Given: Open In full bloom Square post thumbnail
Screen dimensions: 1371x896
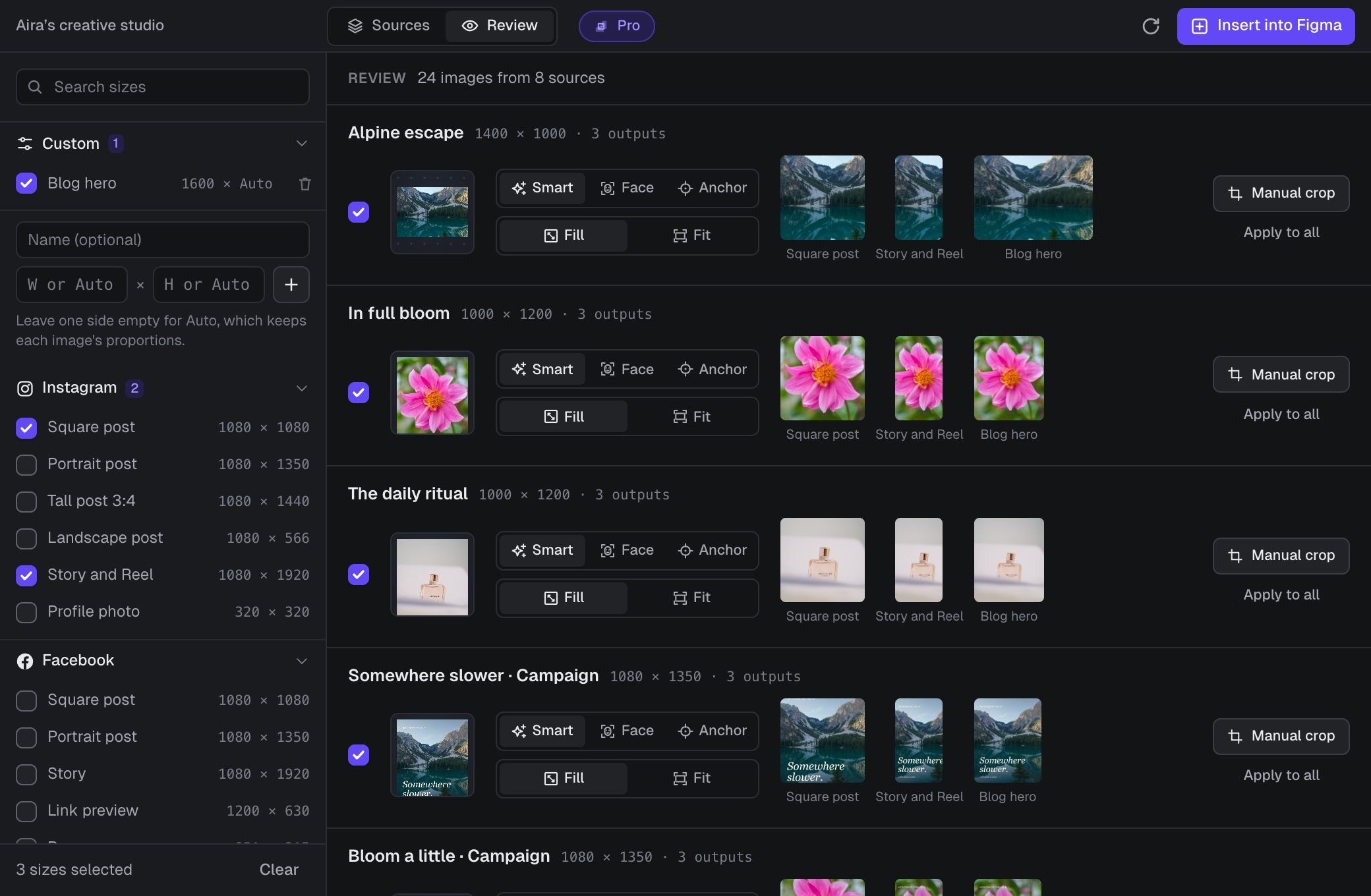Looking at the screenshot, I should tap(822, 378).
